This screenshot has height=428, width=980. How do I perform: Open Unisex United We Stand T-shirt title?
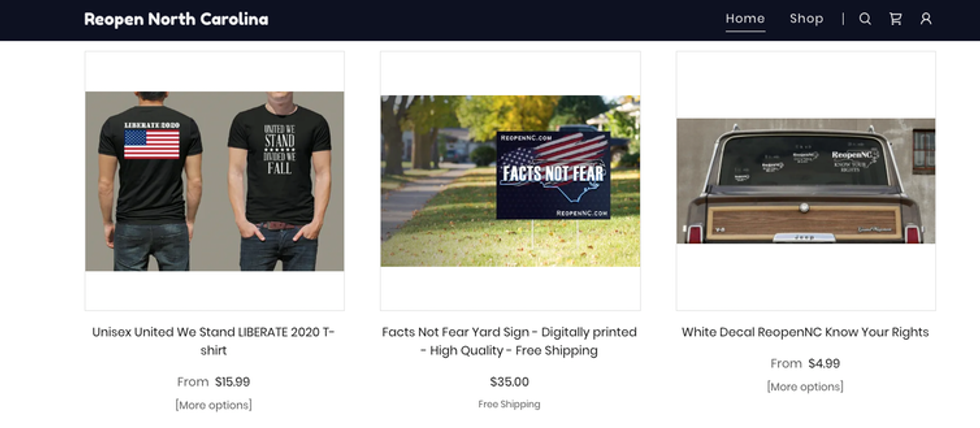click(214, 341)
